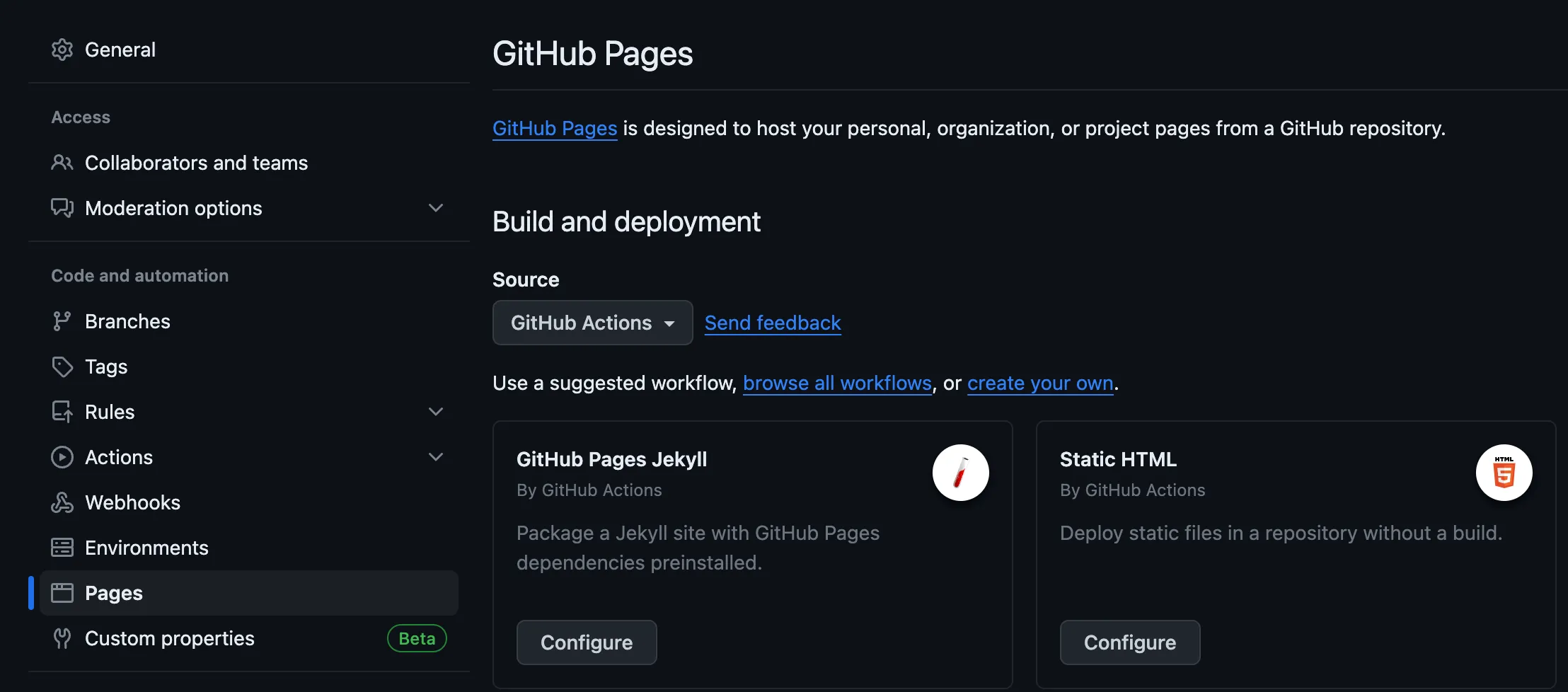Select the Webhooks icon in the sidebar
1568x692 pixels.
(x=62, y=502)
